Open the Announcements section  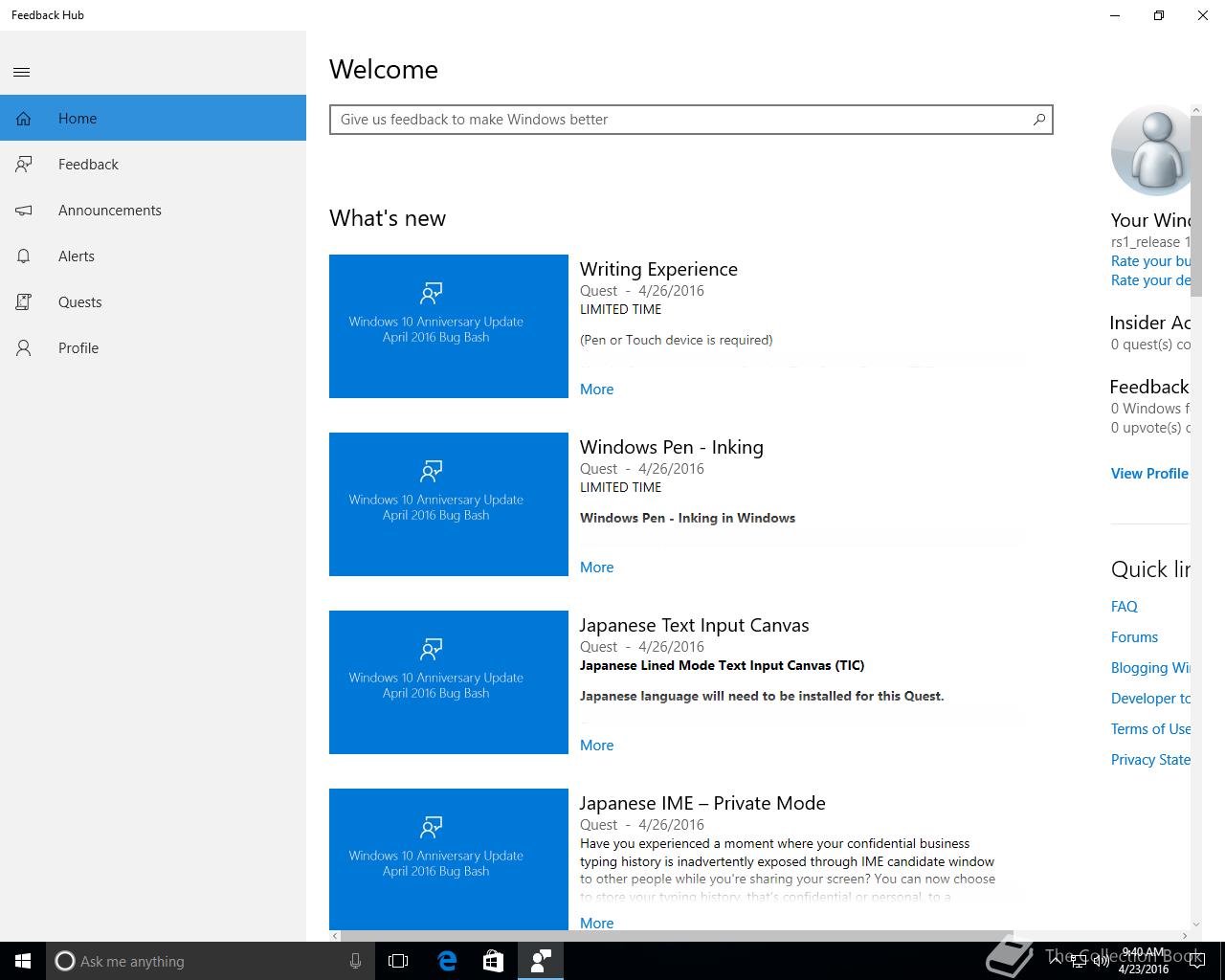pyautogui.click(x=153, y=211)
